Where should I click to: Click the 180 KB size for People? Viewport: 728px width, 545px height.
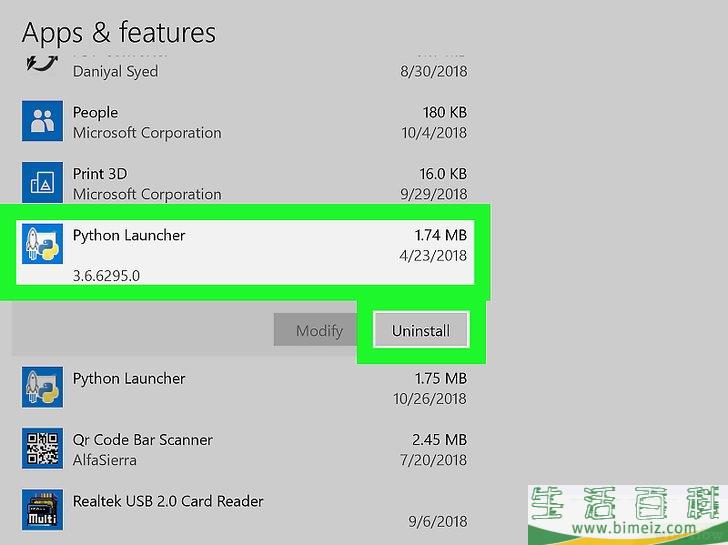445,112
